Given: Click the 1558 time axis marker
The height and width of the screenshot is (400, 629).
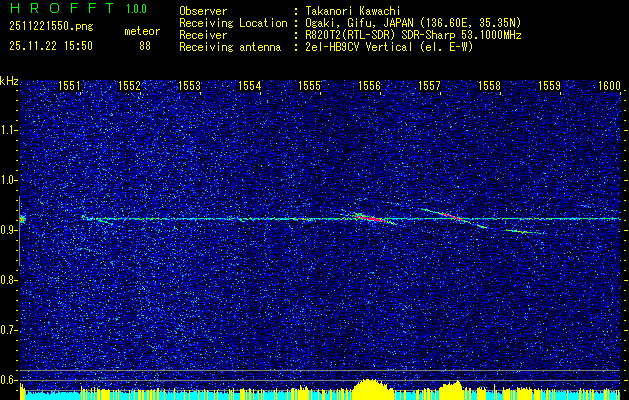Looking at the screenshot, I should pos(489,85).
